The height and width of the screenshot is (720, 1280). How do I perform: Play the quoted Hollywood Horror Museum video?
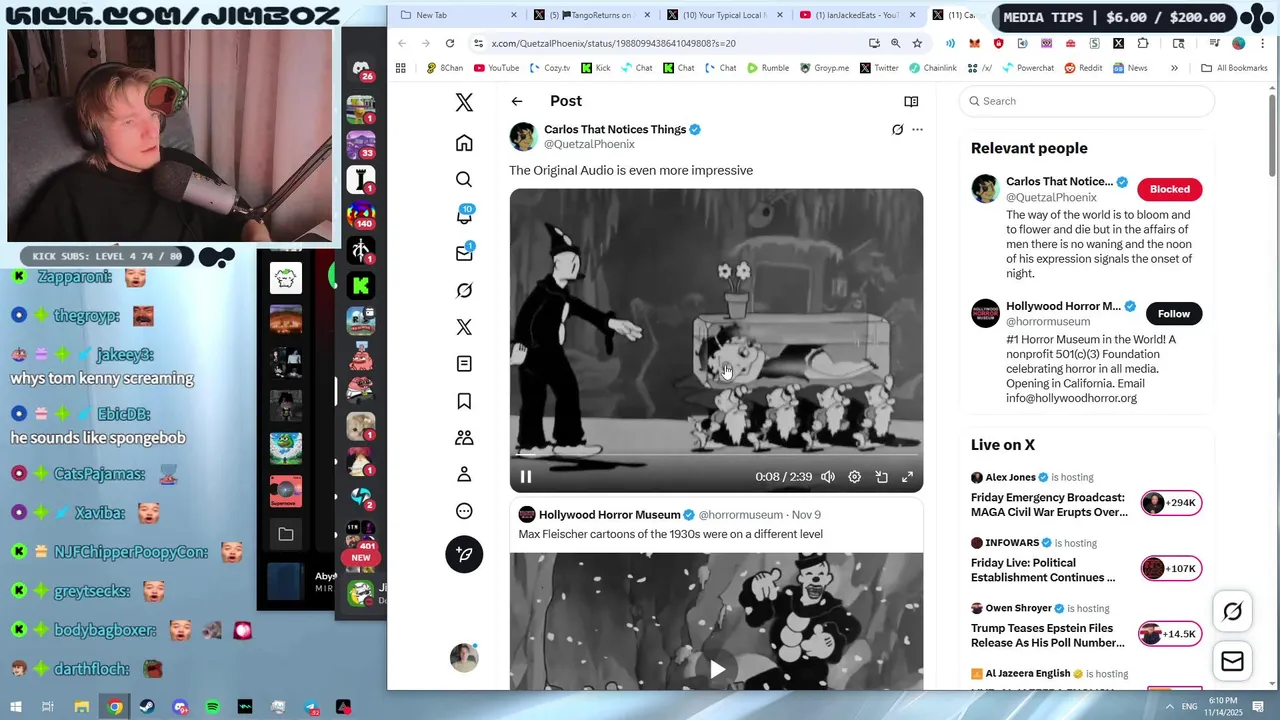click(717, 669)
